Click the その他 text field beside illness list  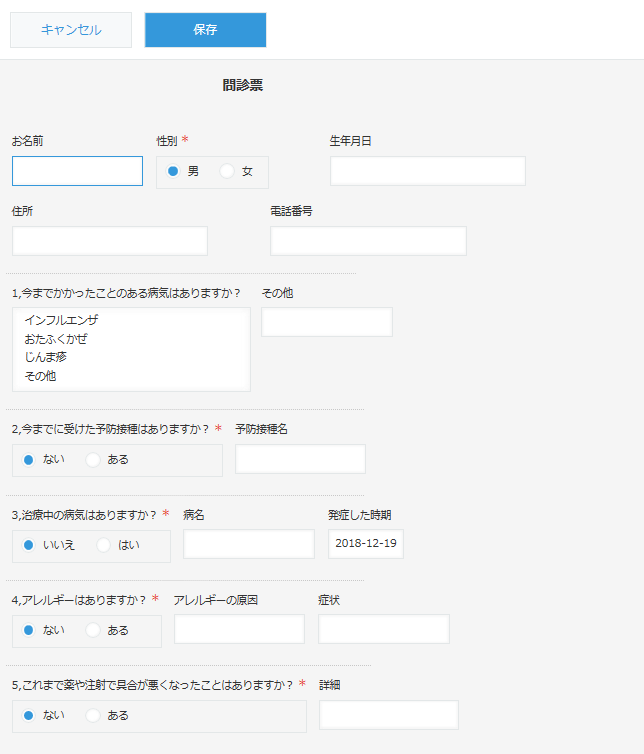pos(327,322)
